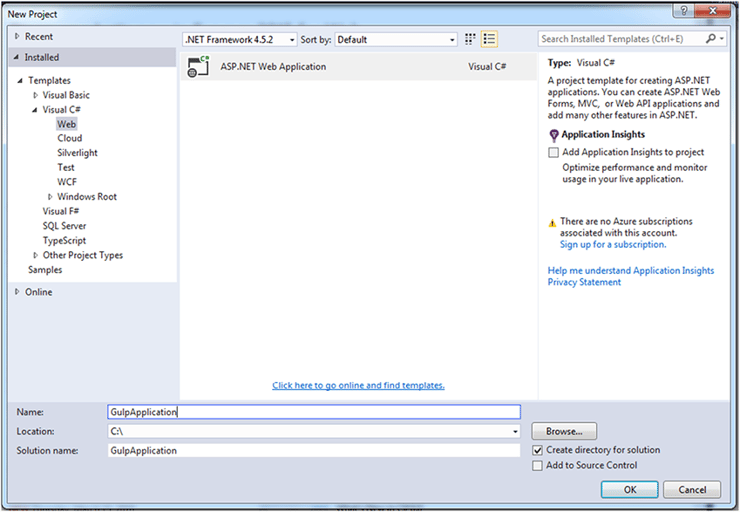
Task: Select the SQL Server category
Action: point(65,226)
